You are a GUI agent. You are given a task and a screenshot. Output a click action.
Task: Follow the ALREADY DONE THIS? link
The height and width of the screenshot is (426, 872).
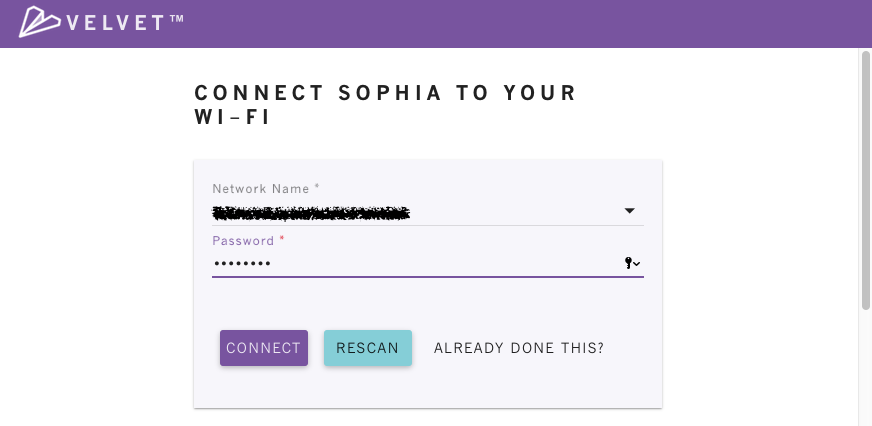coord(519,348)
